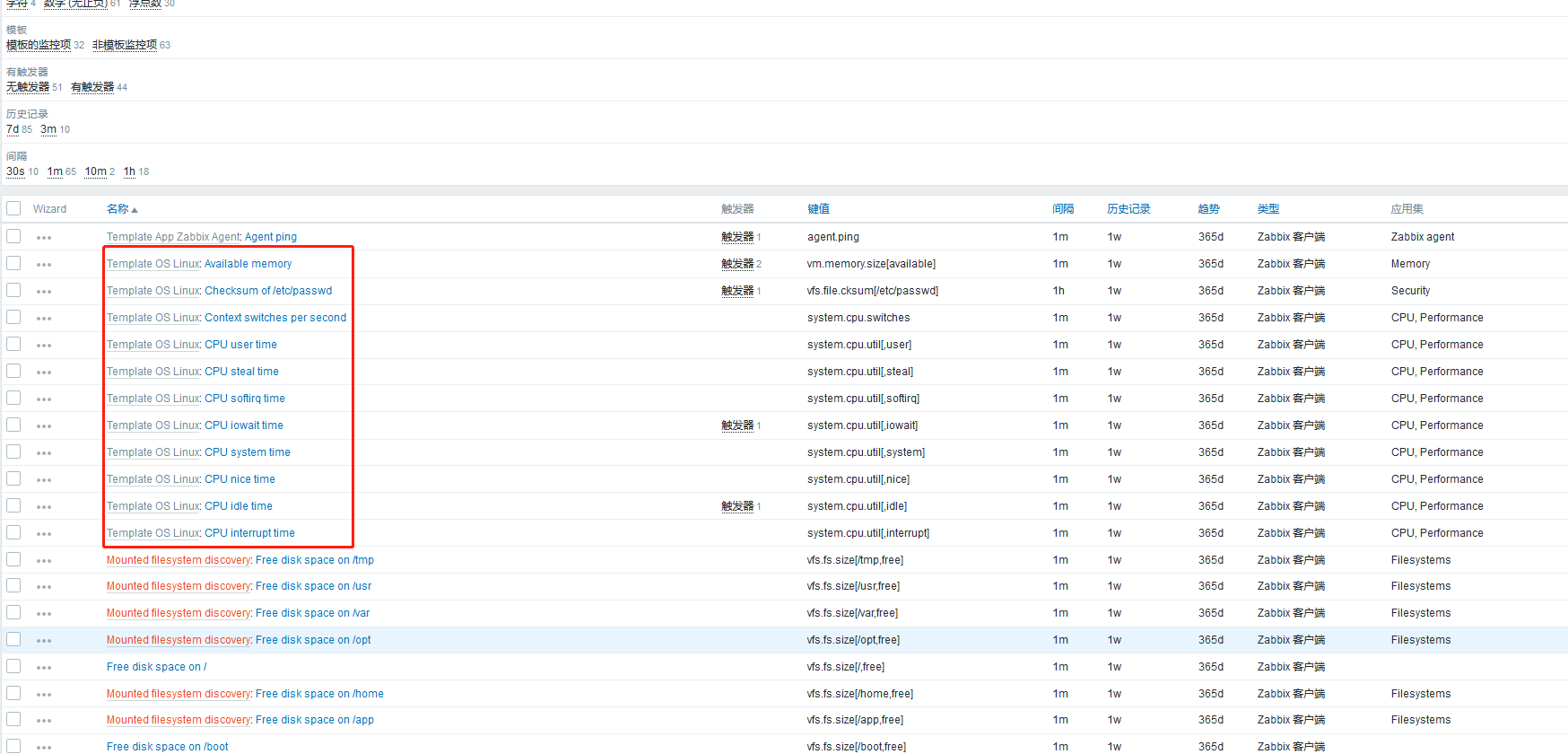The height and width of the screenshot is (754, 1568).
Task: Open wizard dots for Free disk space on /tmp
Action: tap(44, 561)
